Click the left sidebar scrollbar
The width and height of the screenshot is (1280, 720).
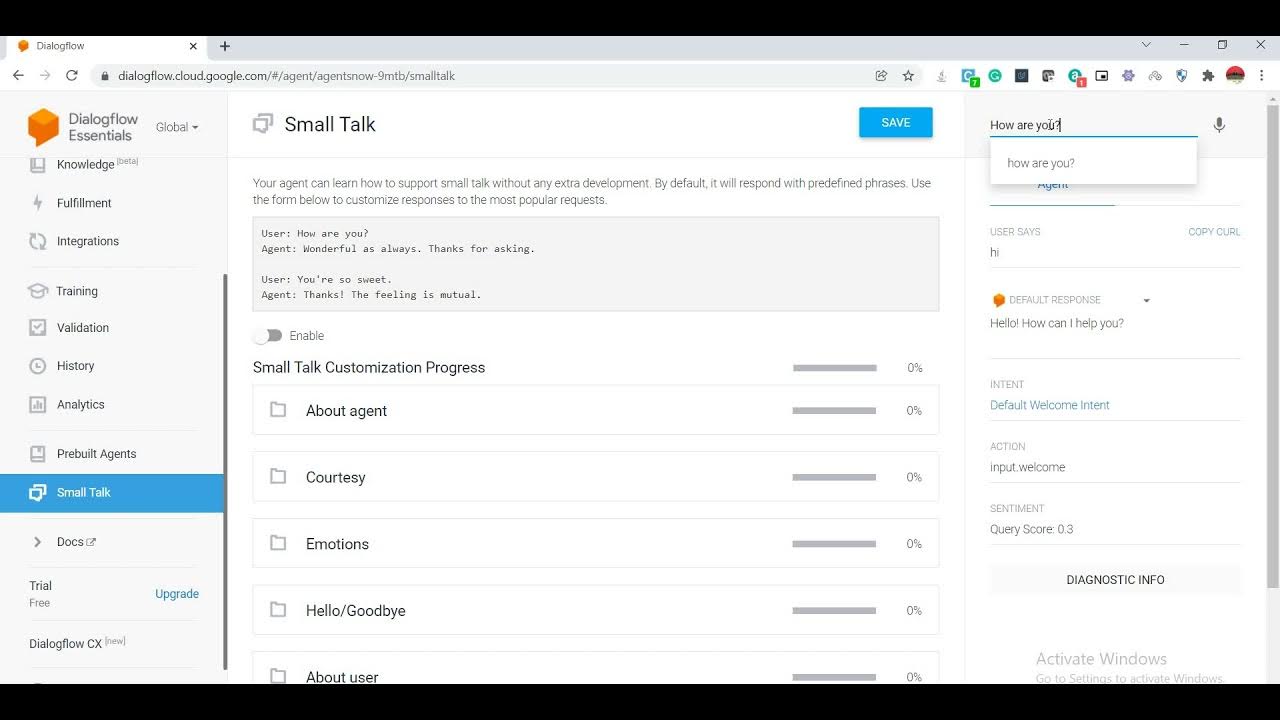[x=225, y=470]
